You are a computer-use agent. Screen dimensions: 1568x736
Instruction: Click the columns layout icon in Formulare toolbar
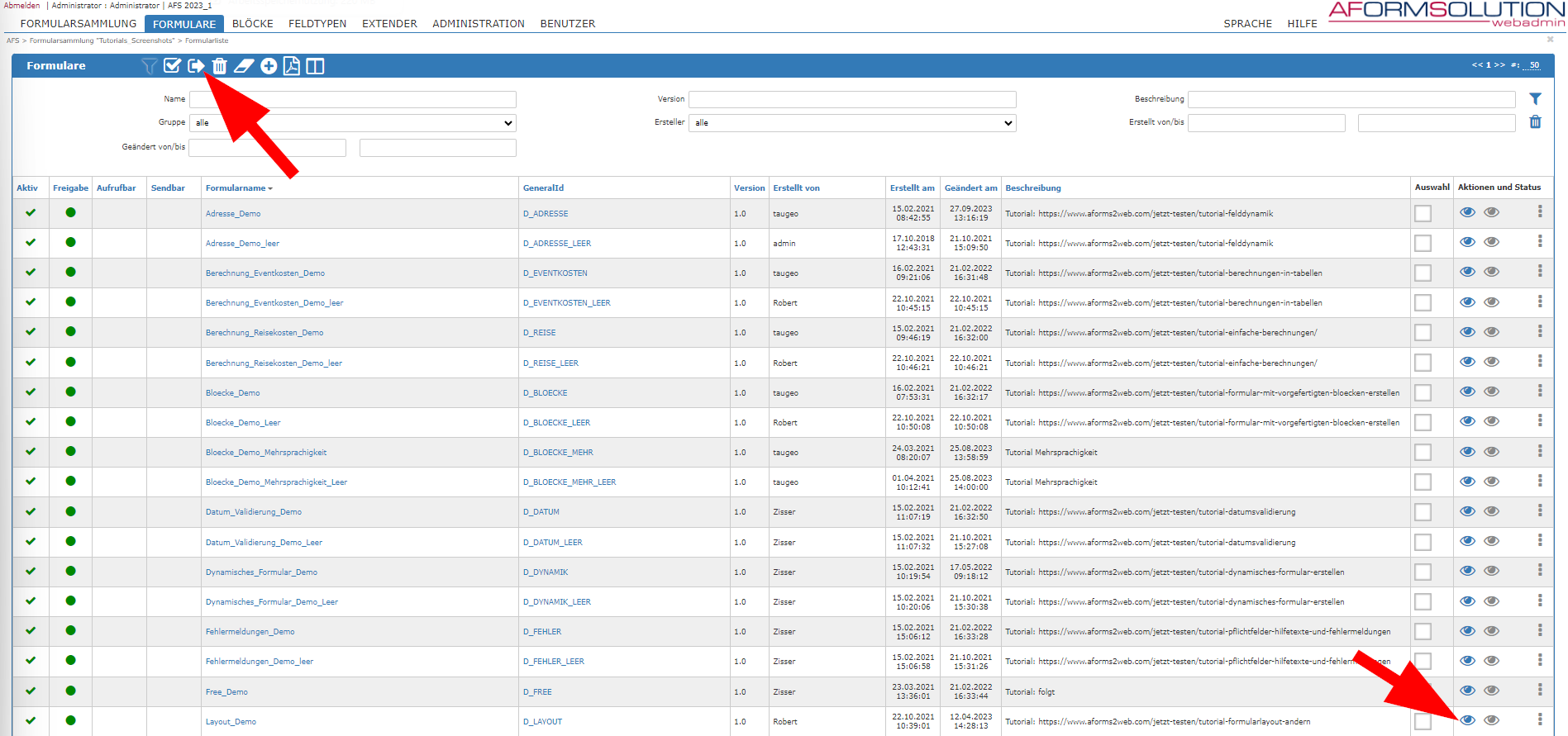tap(315, 66)
